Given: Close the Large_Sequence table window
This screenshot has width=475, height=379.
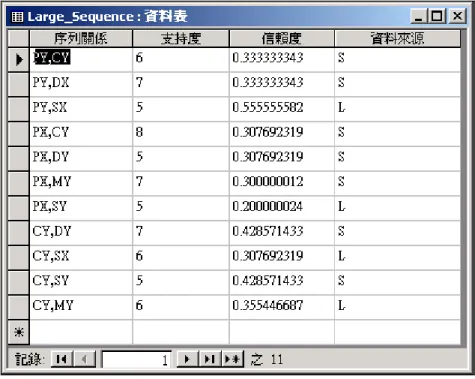Looking at the screenshot, I should pos(458,16).
